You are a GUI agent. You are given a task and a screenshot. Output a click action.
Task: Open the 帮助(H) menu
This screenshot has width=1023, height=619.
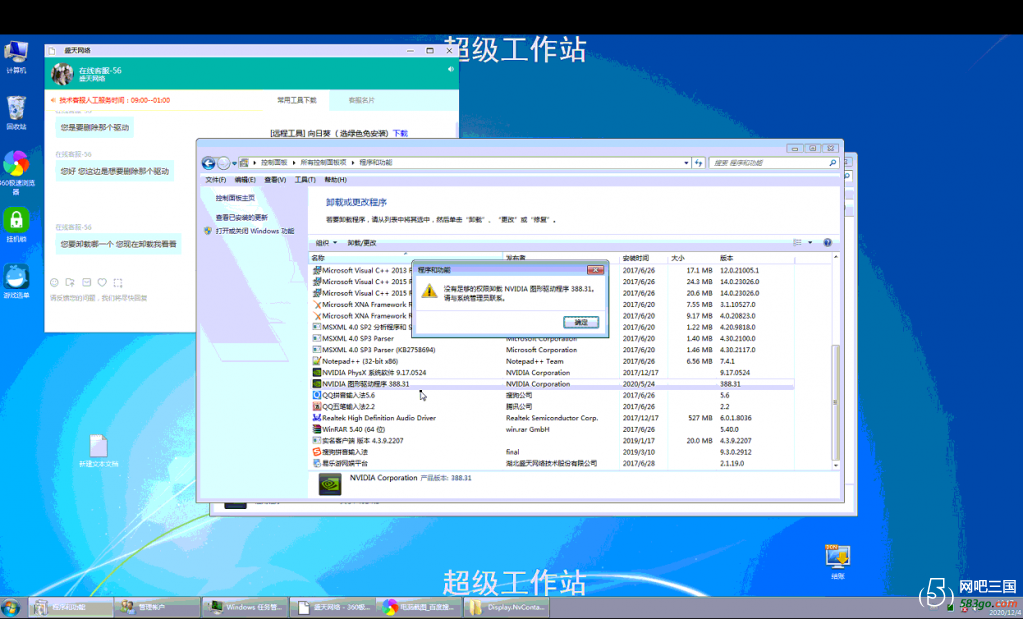point(335,180)
